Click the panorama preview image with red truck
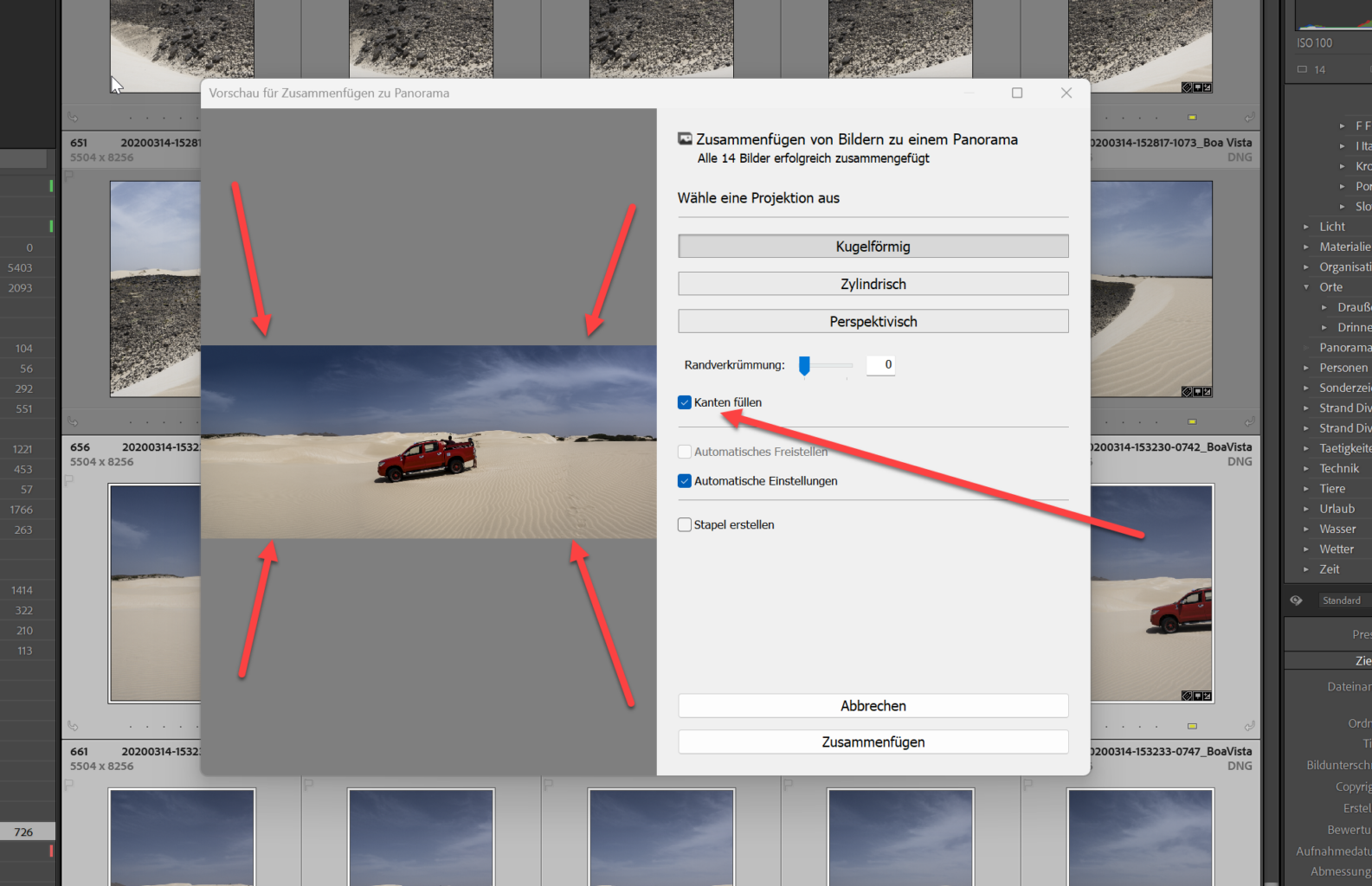This screenshot has width=1372, height=886. tap(428, 442)
